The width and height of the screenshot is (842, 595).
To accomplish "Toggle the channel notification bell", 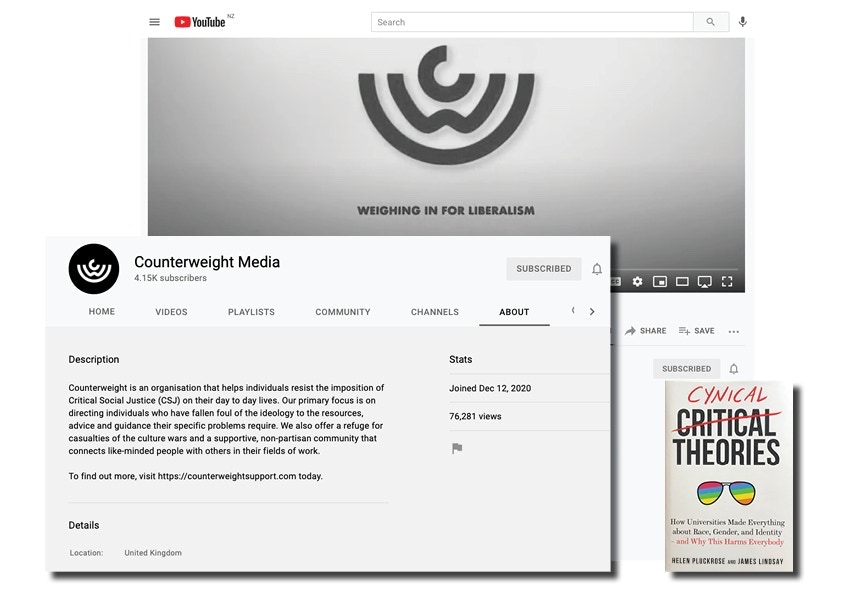I will 597,269.
